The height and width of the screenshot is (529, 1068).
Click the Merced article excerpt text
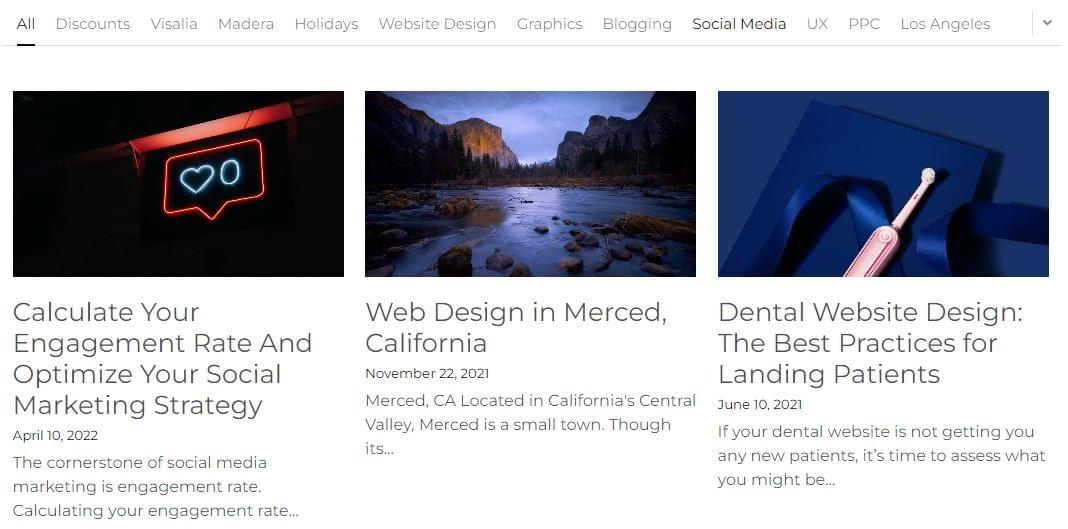pos(530,424)
